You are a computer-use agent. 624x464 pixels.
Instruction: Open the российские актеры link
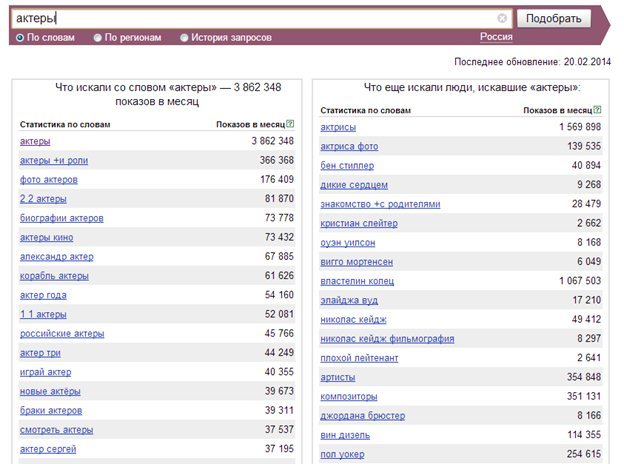coord(62,333)
